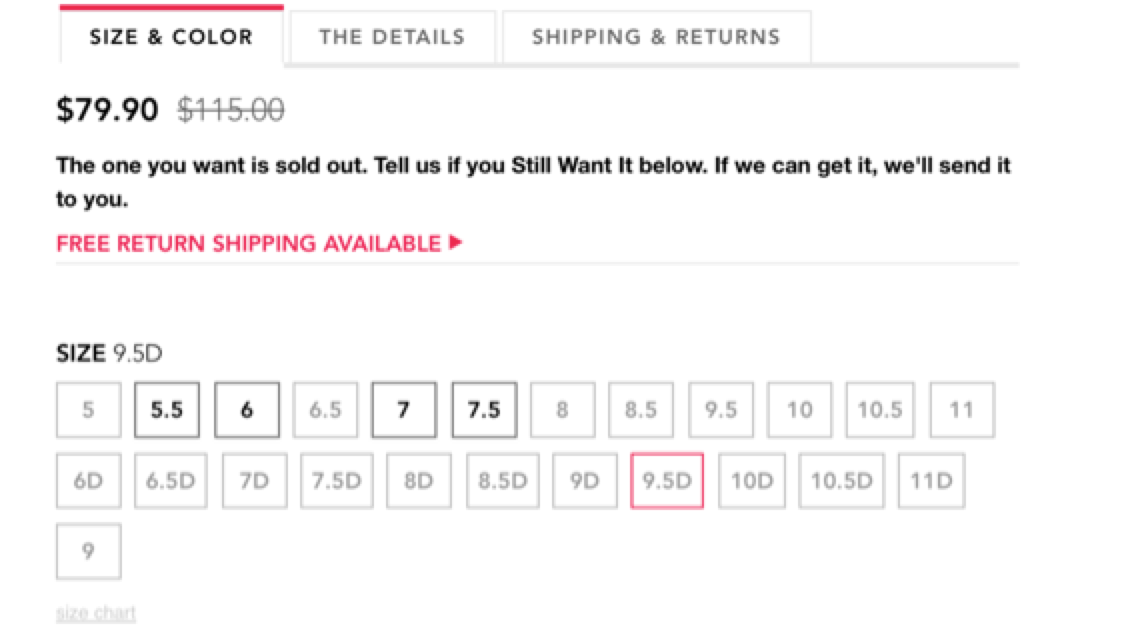
Task: Switch to The Details tab
Action: [392, 38]
